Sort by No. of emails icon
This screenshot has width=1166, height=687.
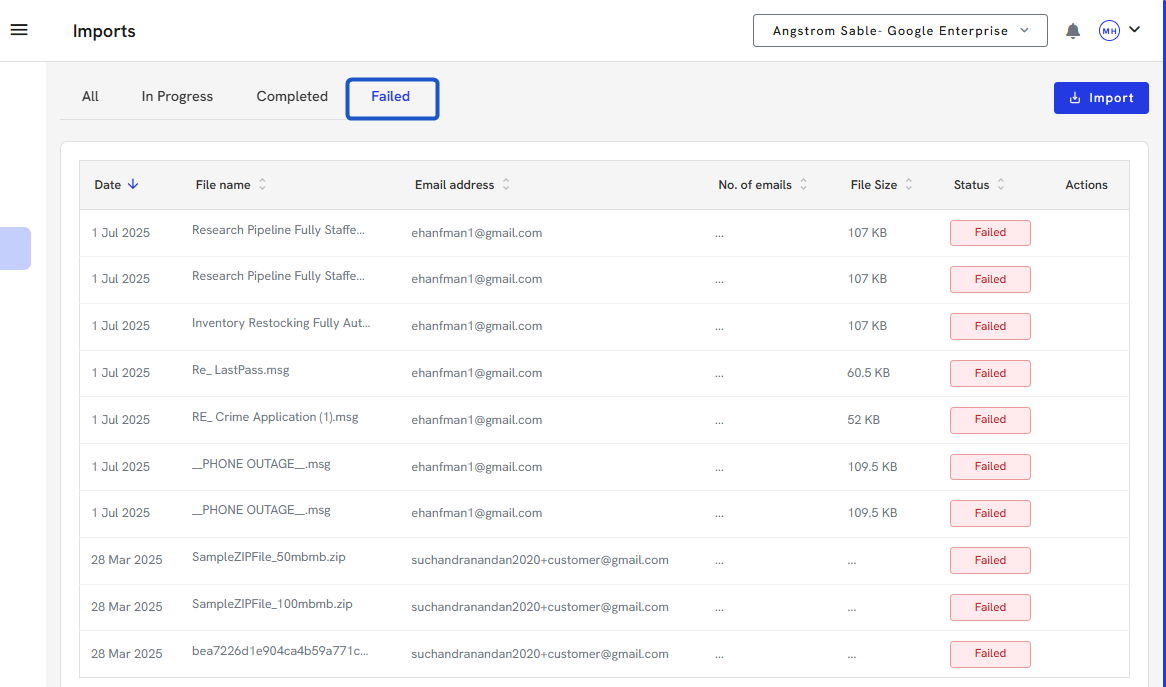click(803, 185)
